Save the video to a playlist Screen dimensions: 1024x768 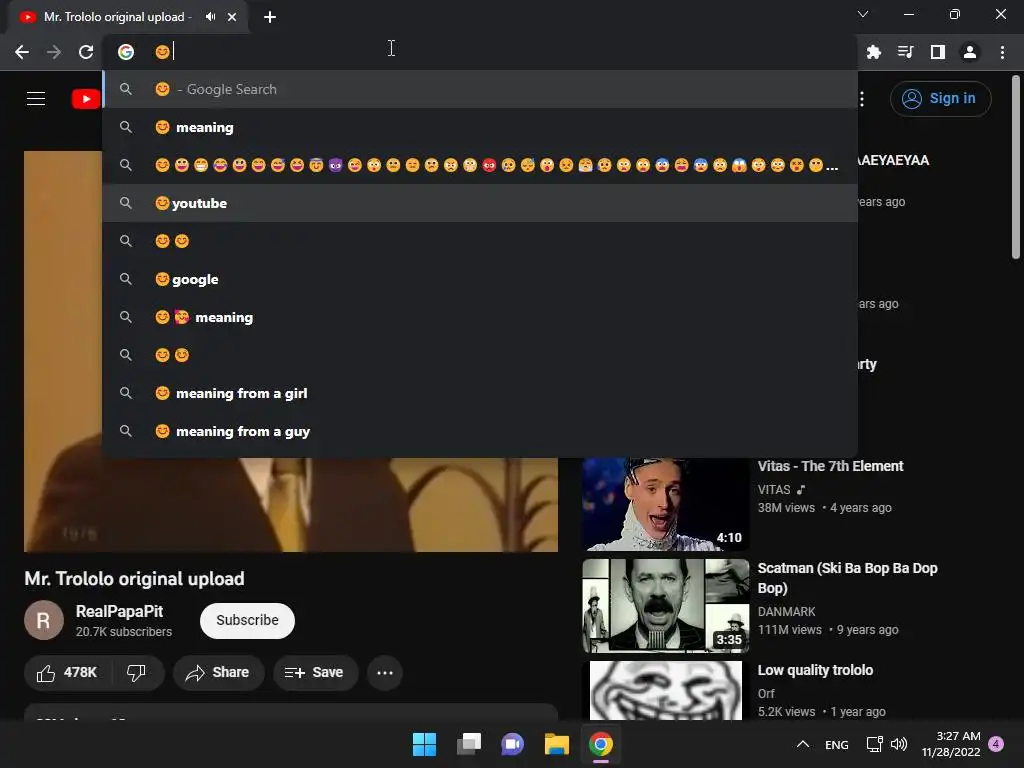pos(315,673)
